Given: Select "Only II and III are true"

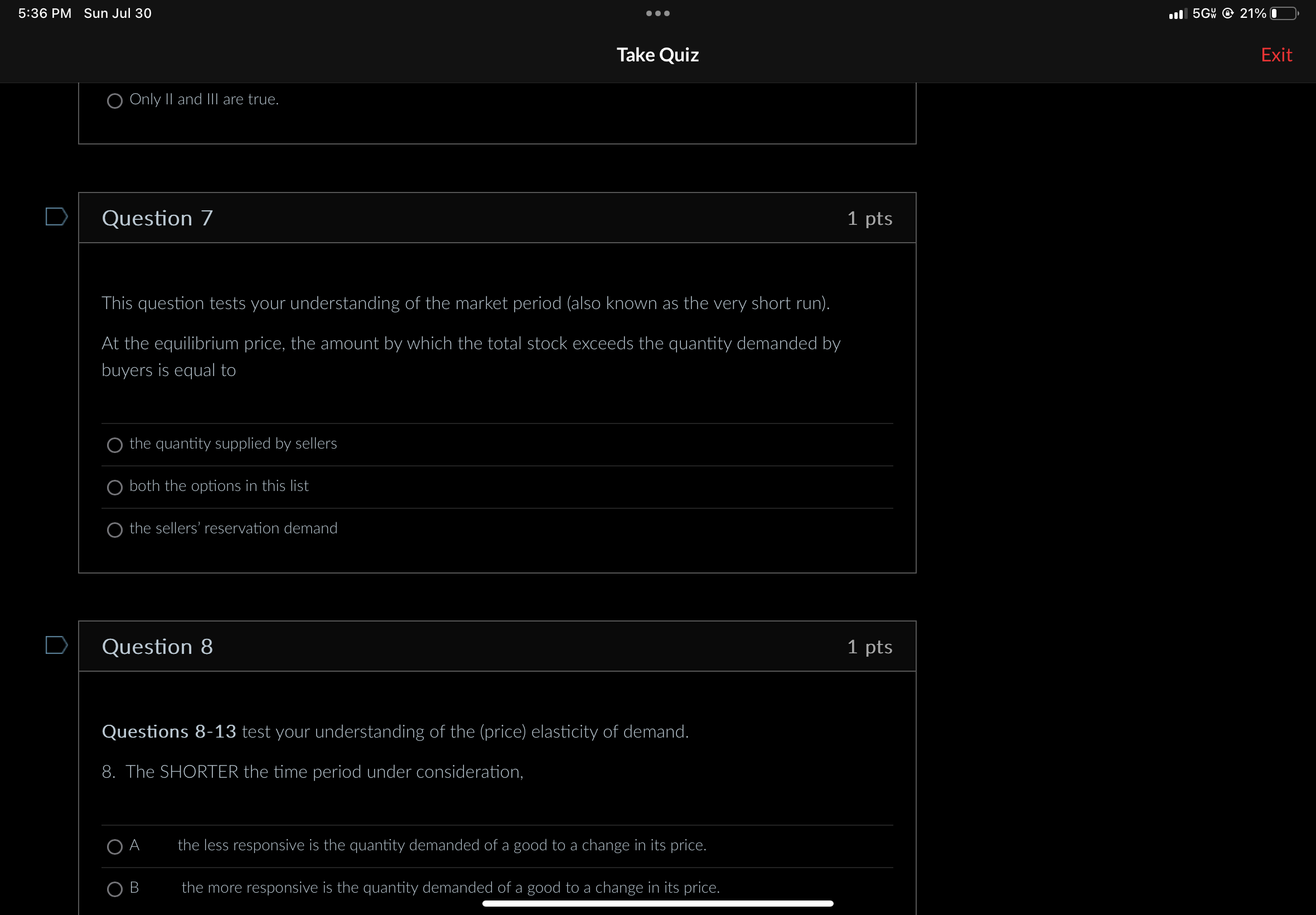Looking at the screenshot, I should tap(114, 101).
